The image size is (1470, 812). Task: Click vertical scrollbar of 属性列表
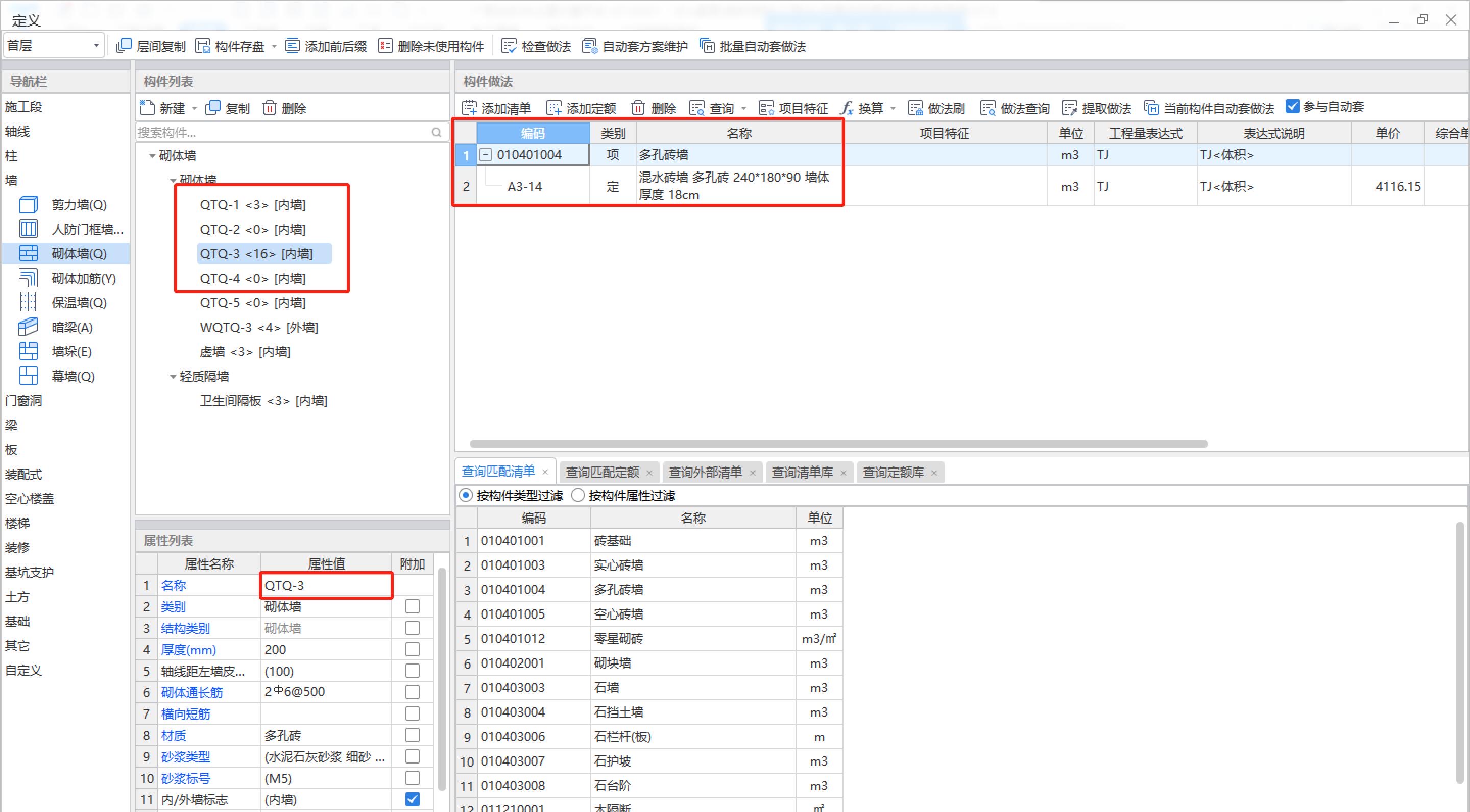442,679
